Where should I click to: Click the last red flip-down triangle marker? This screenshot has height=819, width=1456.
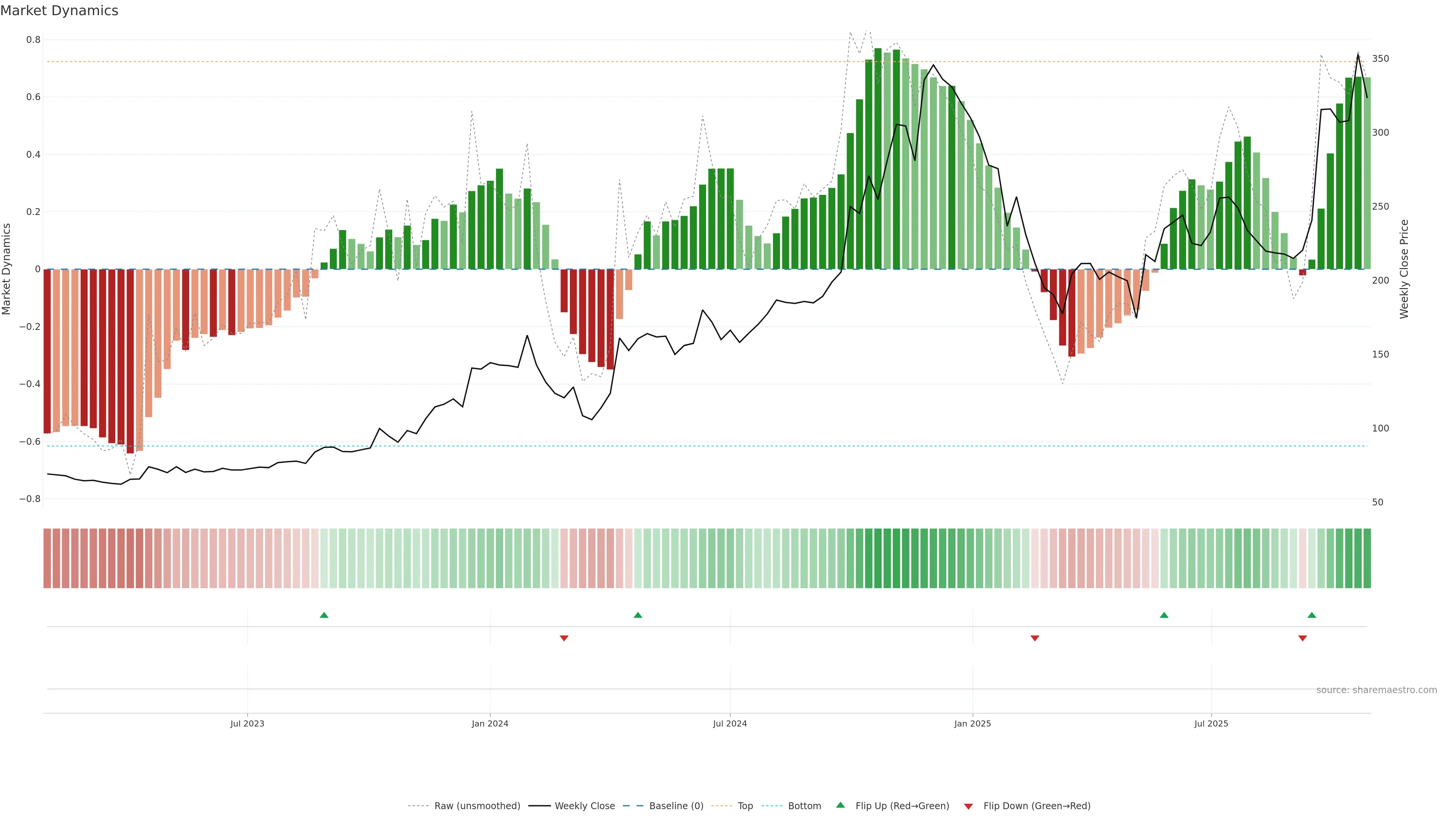(x=1302, y=638)
